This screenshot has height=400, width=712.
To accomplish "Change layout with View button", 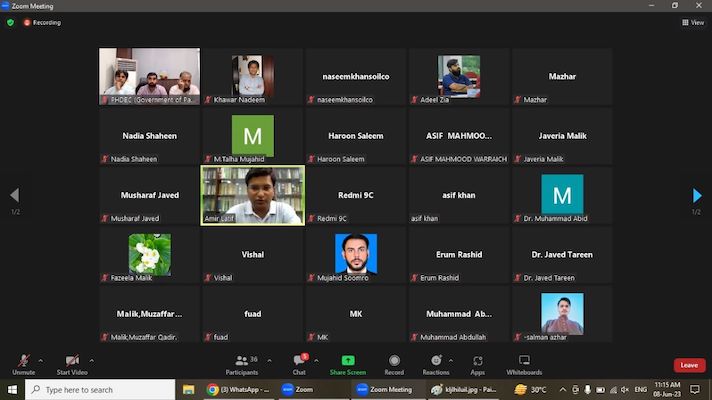I will (693, 22).
